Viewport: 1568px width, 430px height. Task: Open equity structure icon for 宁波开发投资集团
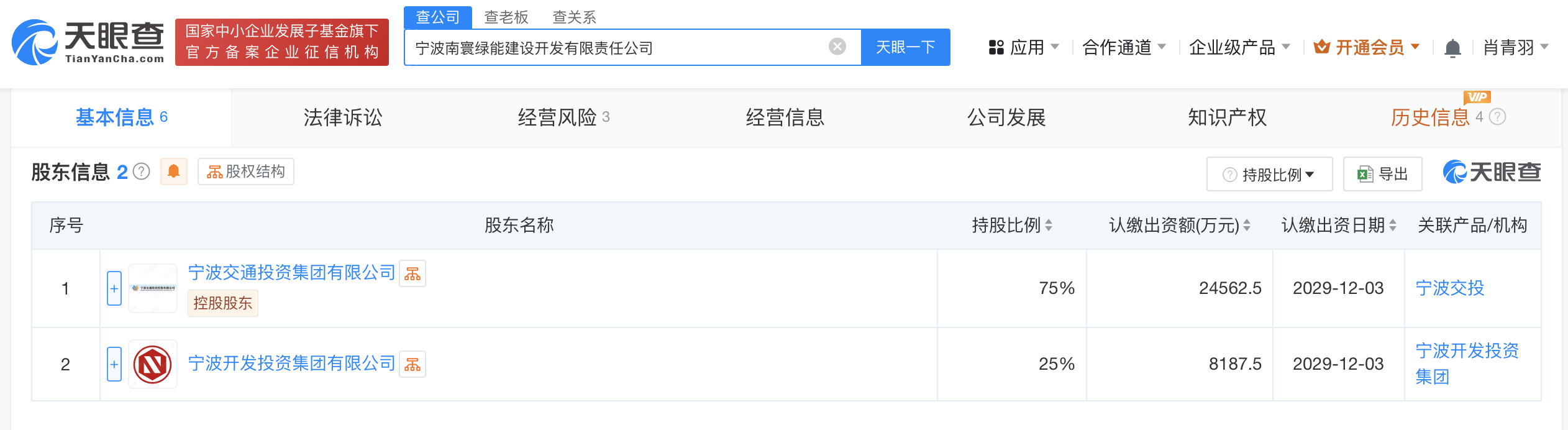click(413, 364)
